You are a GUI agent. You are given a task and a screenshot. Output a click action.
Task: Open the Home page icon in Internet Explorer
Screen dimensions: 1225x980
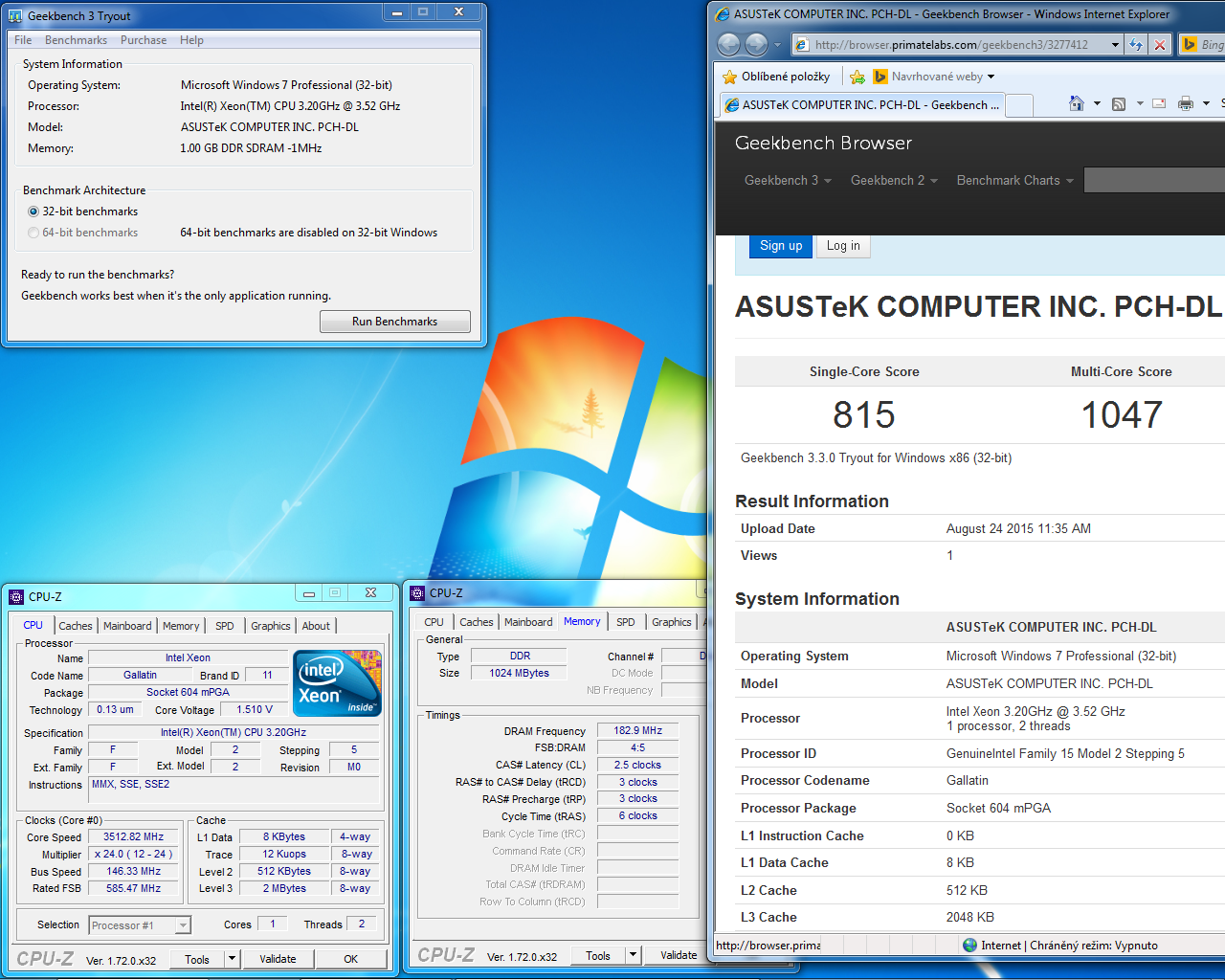tap(1077, 103)
